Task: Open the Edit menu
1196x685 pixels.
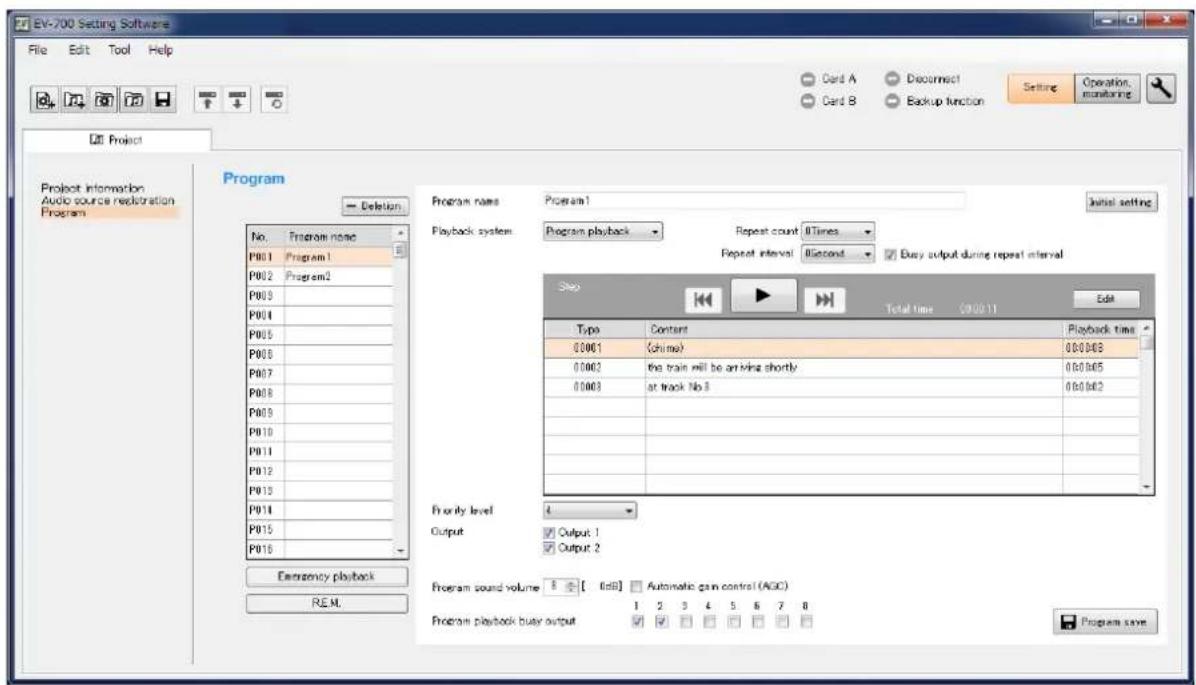Action: coord(79,50)
